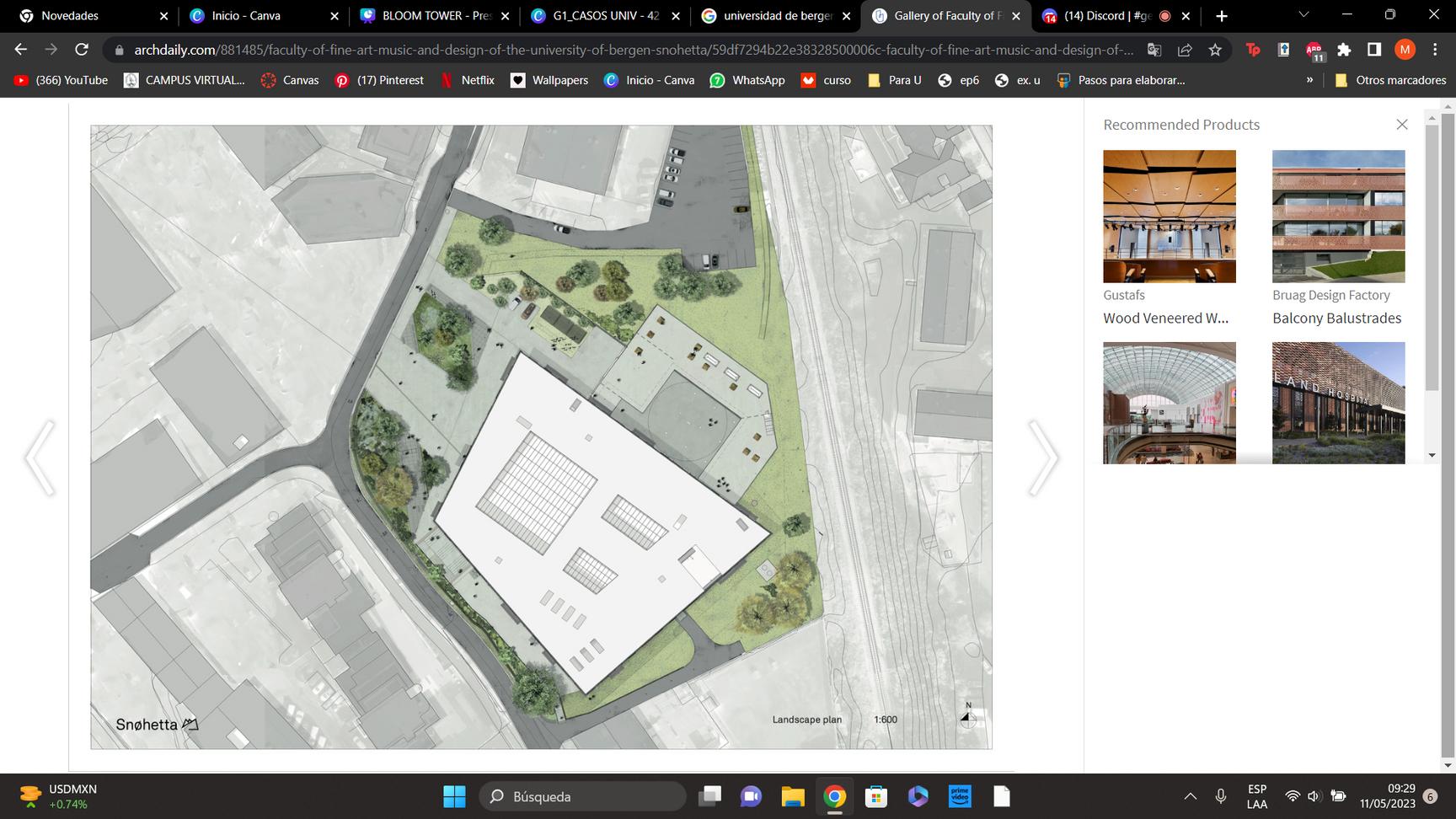Viewport: 1456px width, 819px height.
Task: Open the Chrome profile avatar M
Action: 1405,50
